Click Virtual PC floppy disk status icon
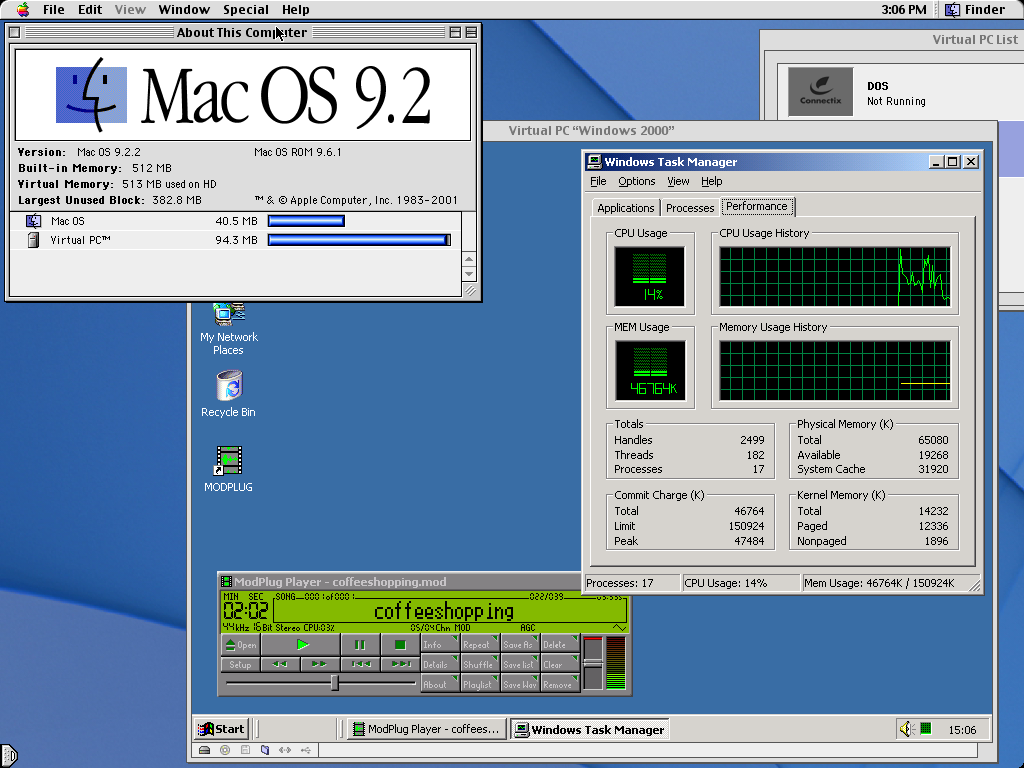 tap(245, 750)
